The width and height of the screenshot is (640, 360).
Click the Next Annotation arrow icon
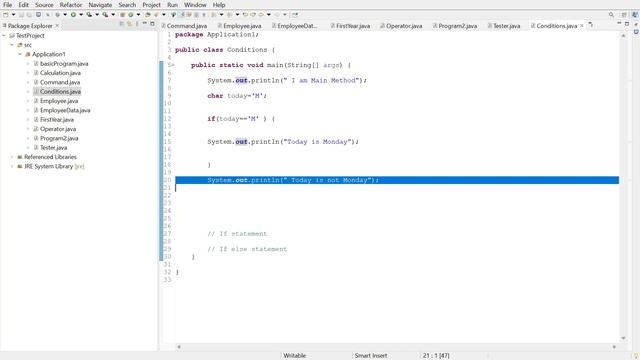point(213,15)
